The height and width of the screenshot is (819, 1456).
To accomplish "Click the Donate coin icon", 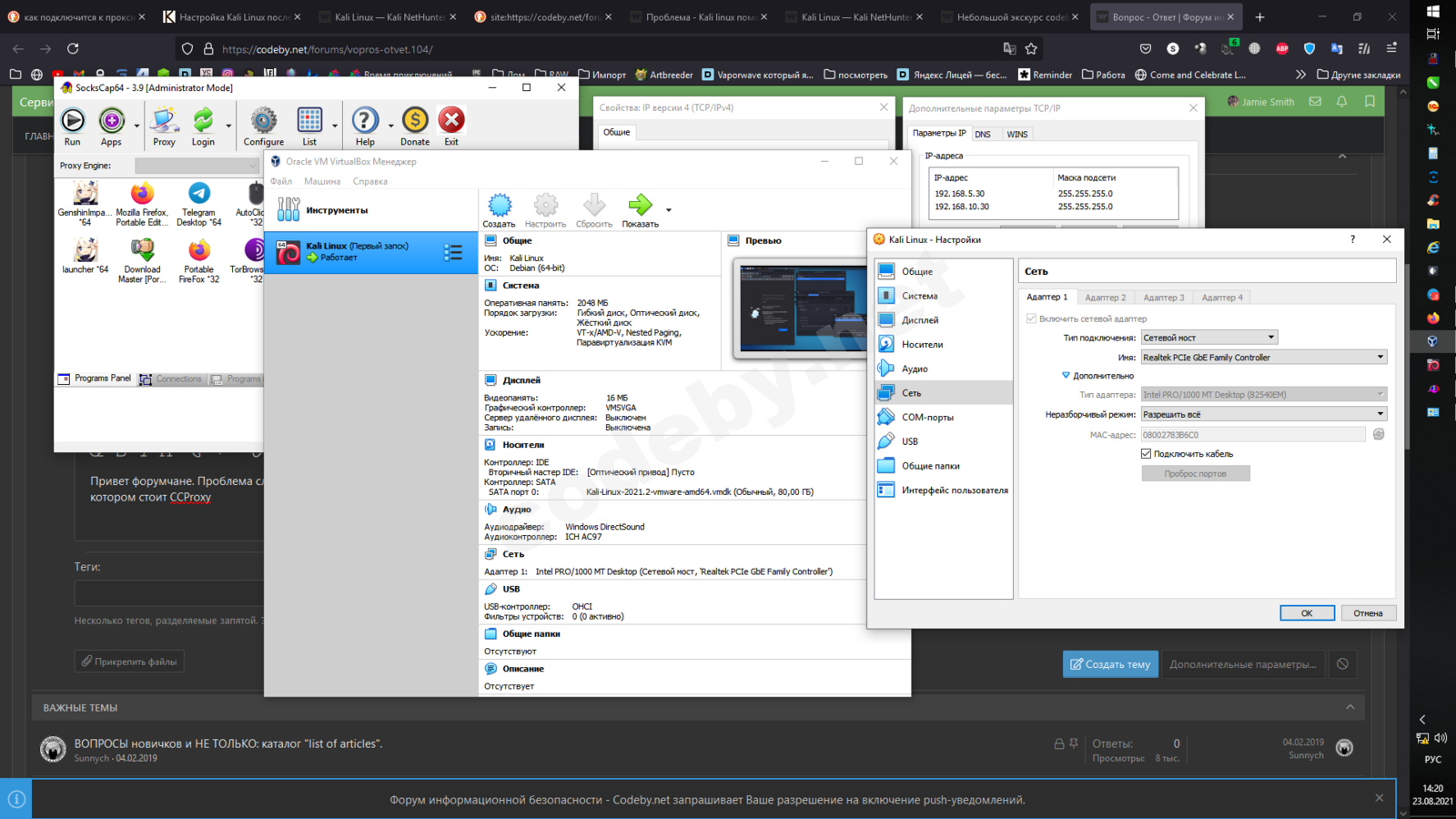I will click(415, 121).
